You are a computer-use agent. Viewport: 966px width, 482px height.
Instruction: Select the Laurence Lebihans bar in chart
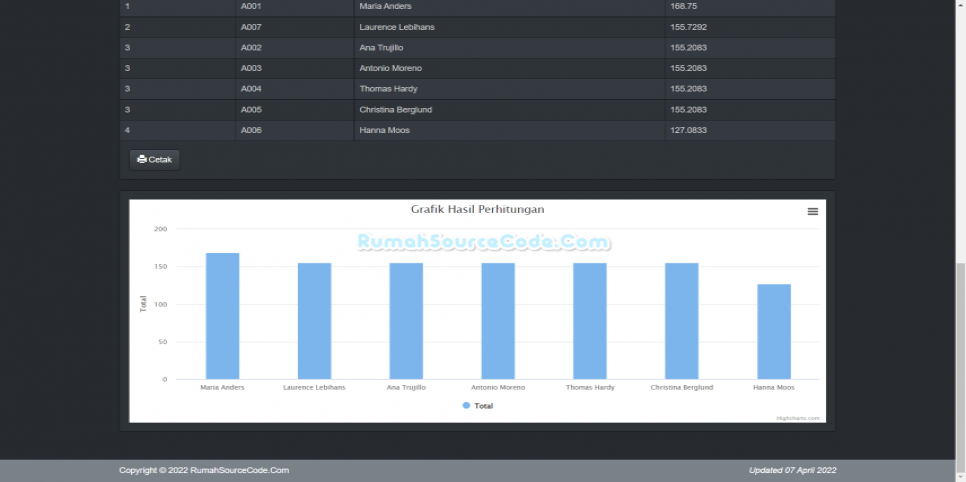(314, 321)
